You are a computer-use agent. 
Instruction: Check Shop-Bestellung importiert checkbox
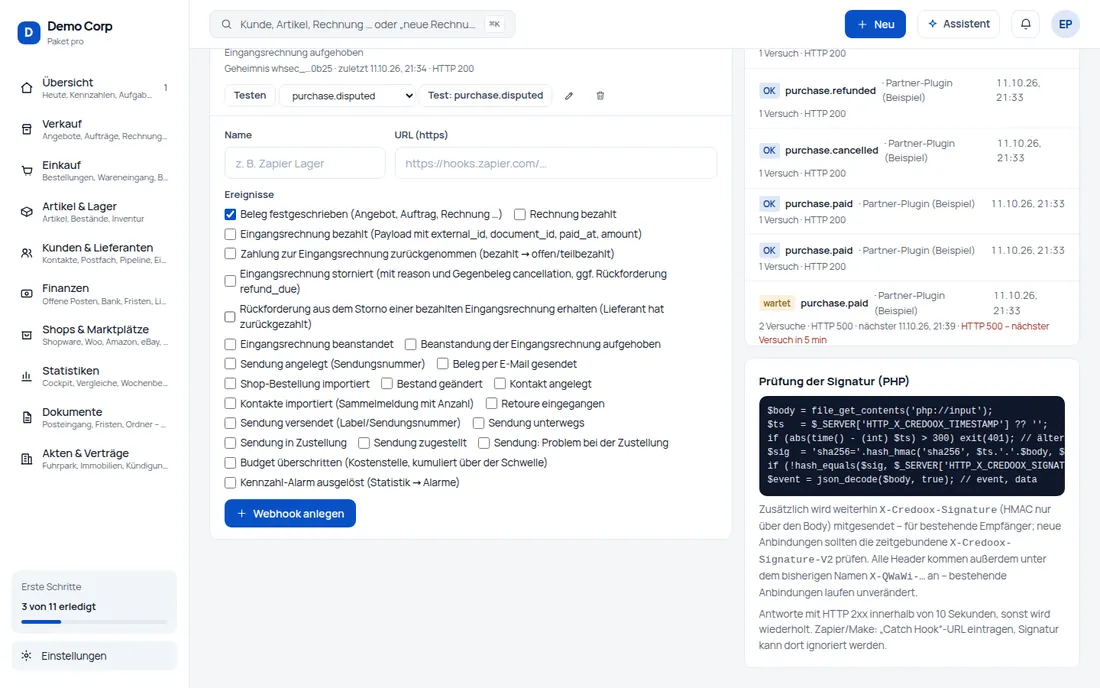tap(230, 384)
